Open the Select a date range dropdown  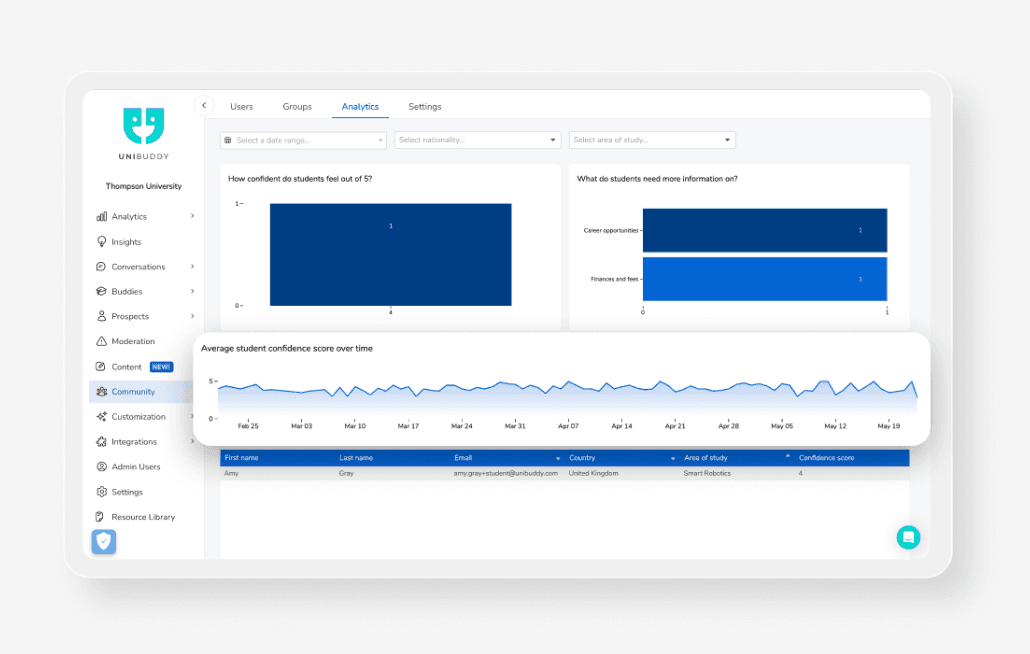[x=303, y=140]
